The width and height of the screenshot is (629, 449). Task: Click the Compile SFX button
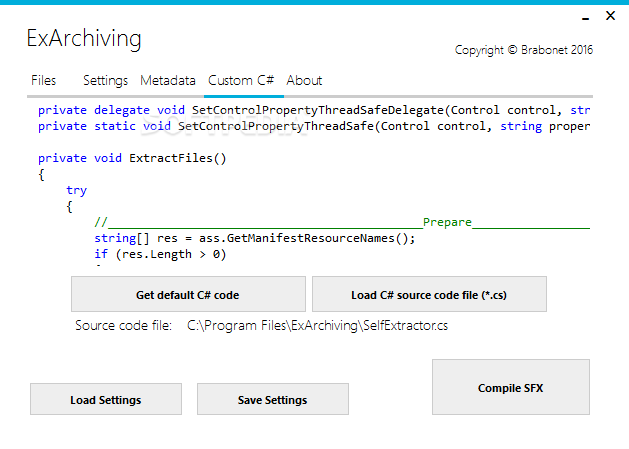point(511,387)
